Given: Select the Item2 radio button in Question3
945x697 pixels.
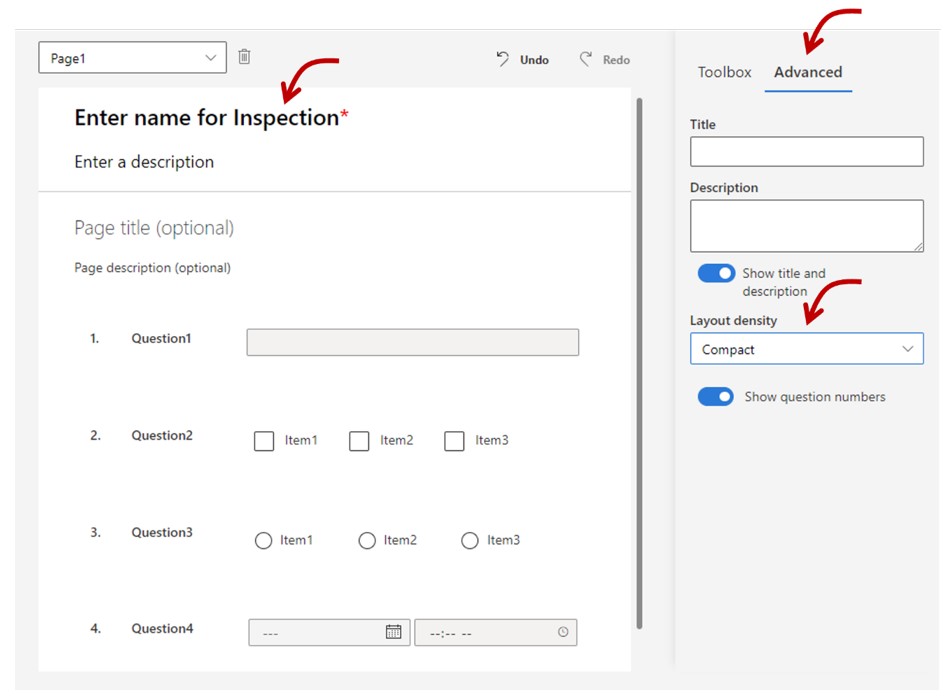Looking at the screenshot, I should tap(367, 540).
